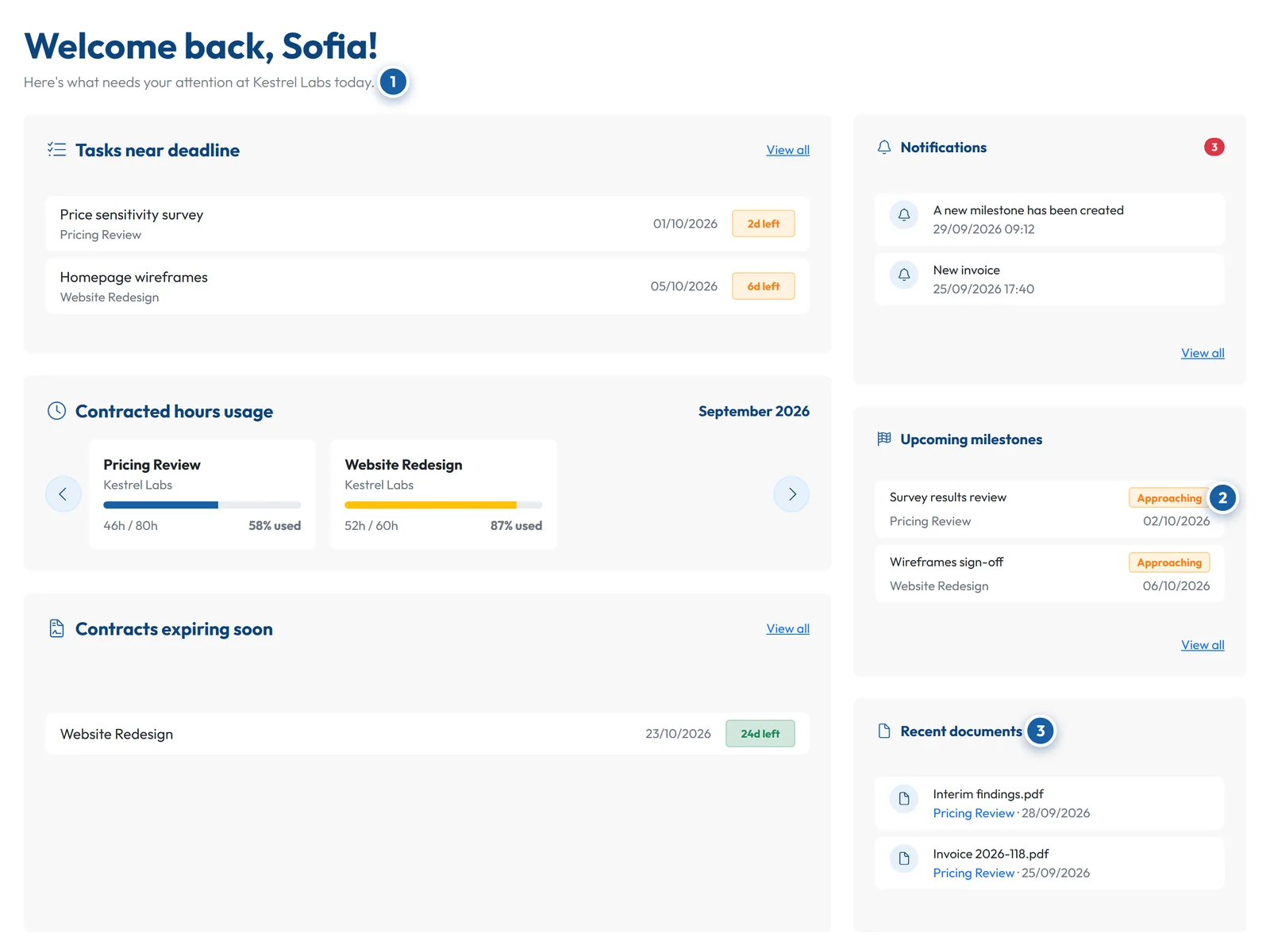Open the Website Redesign expiring contract row
Screen dimensions: 1270x952
point(427,734)
